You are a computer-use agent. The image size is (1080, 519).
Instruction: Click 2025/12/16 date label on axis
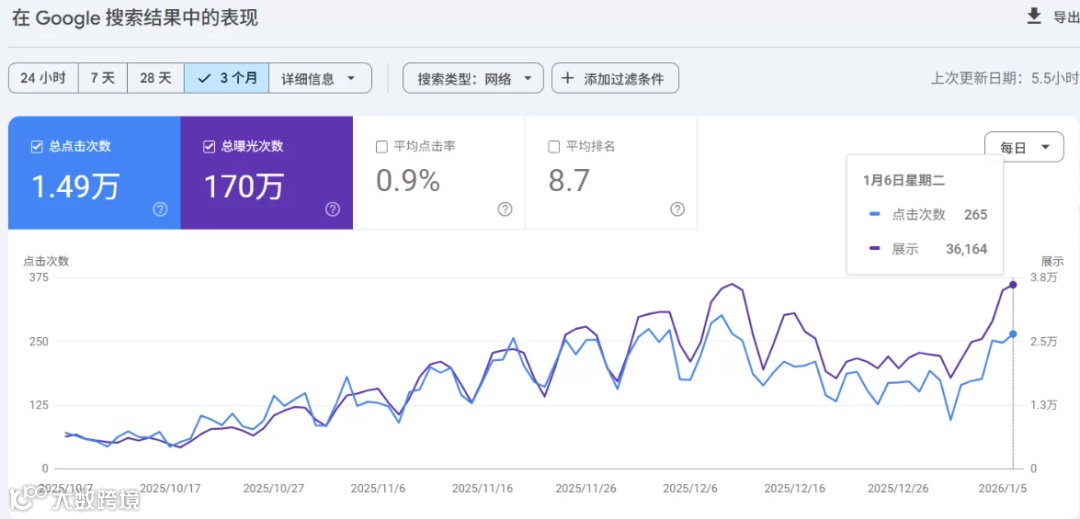point(795,488)
